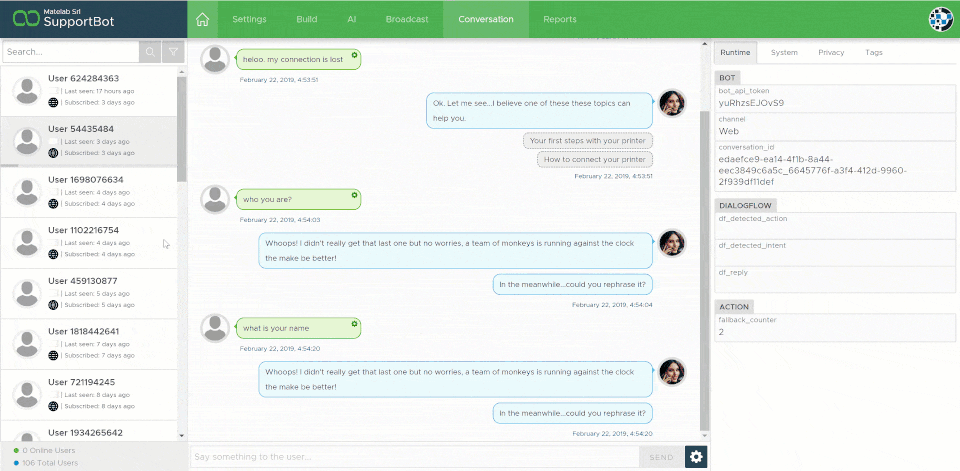This screenshot has height=471, width=960.
Task: Select User 1698076634 in the list
Action: point(88,191)
